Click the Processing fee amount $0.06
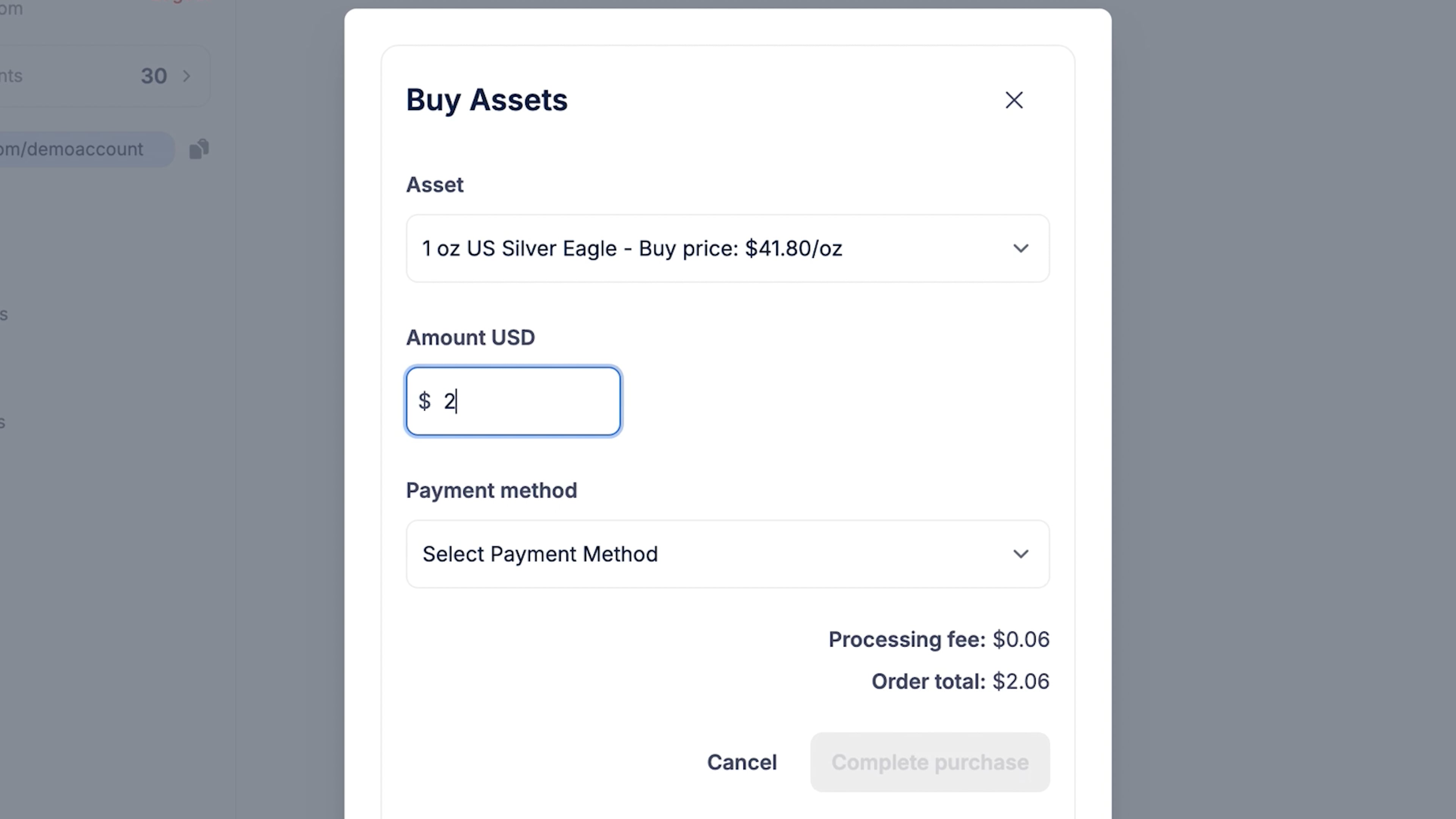This screenshot has height=819, width=1456. coord(1021,639)
